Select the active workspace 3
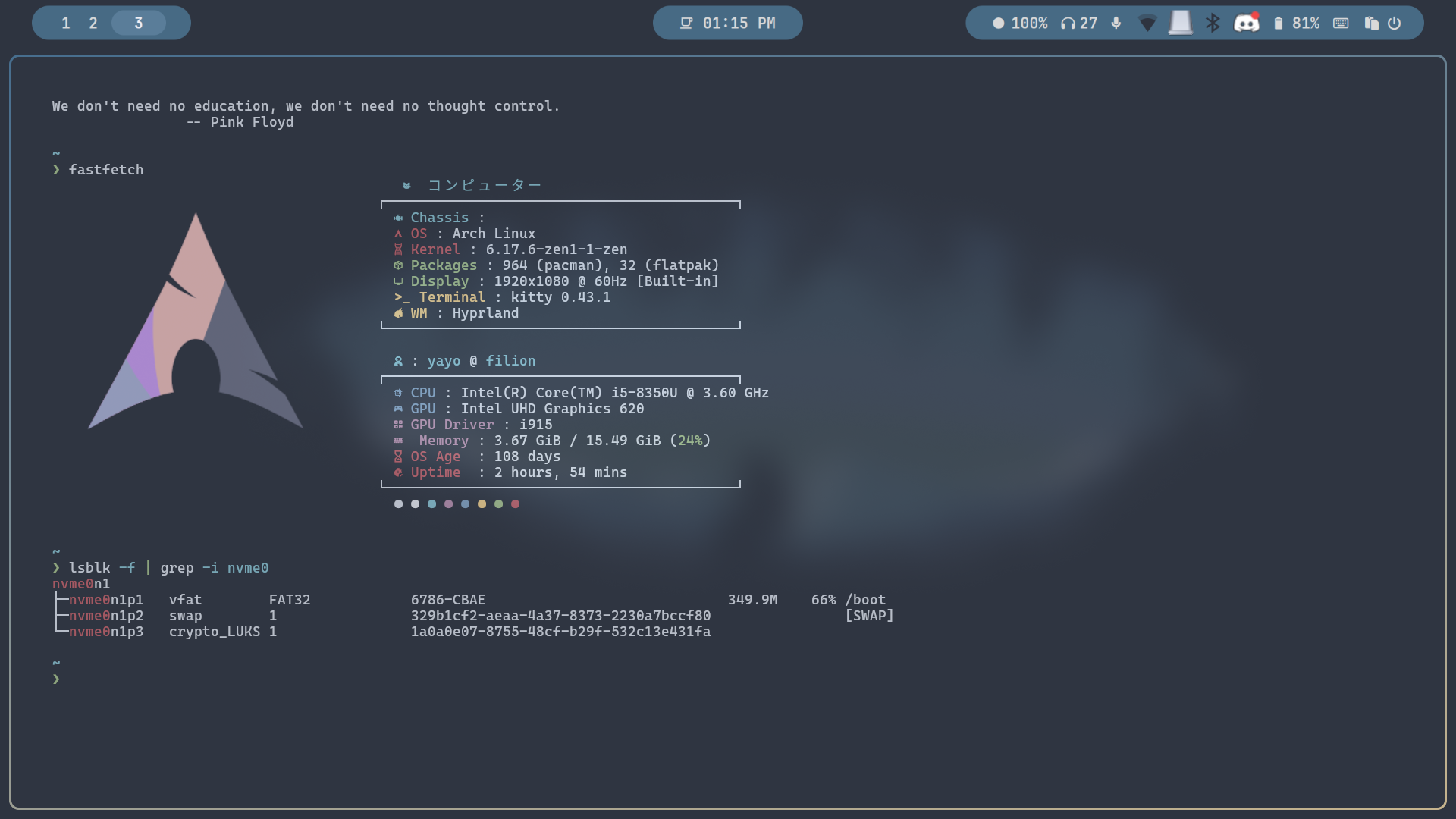 139,24
